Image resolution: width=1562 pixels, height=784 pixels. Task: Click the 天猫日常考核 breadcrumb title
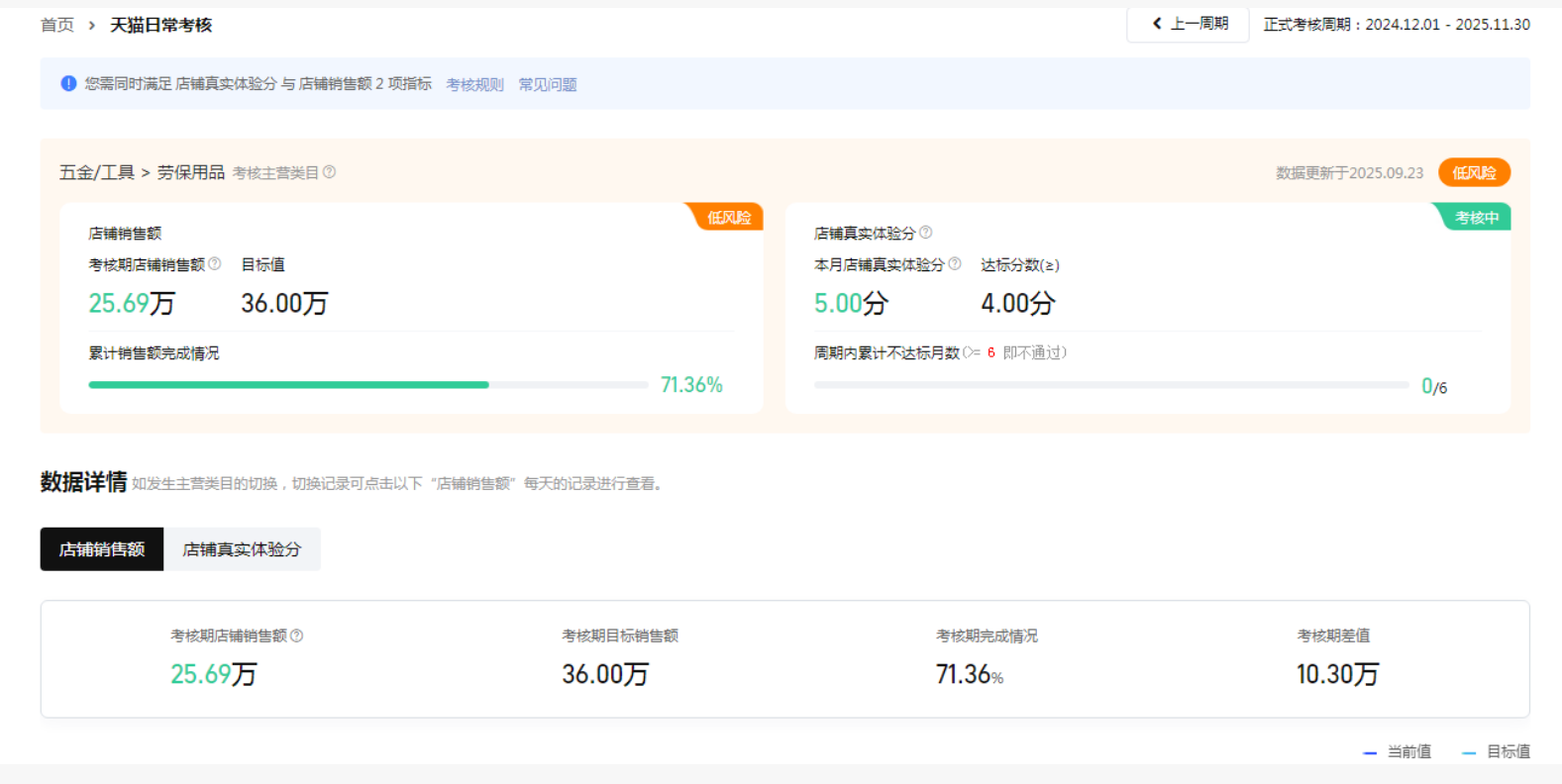click(161, 25)
